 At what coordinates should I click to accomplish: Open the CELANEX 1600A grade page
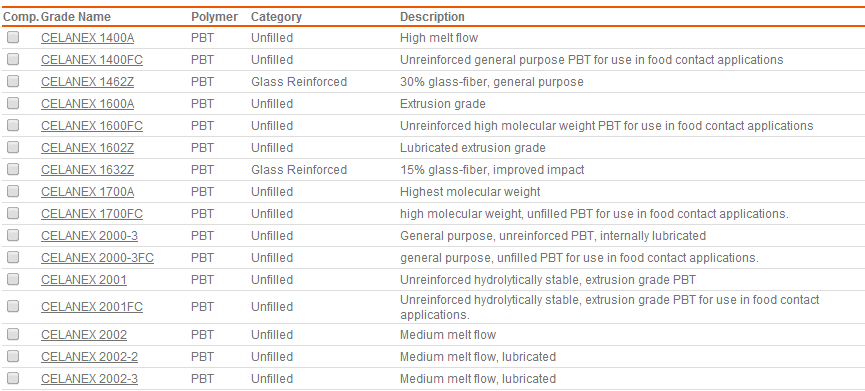(87, 104)
